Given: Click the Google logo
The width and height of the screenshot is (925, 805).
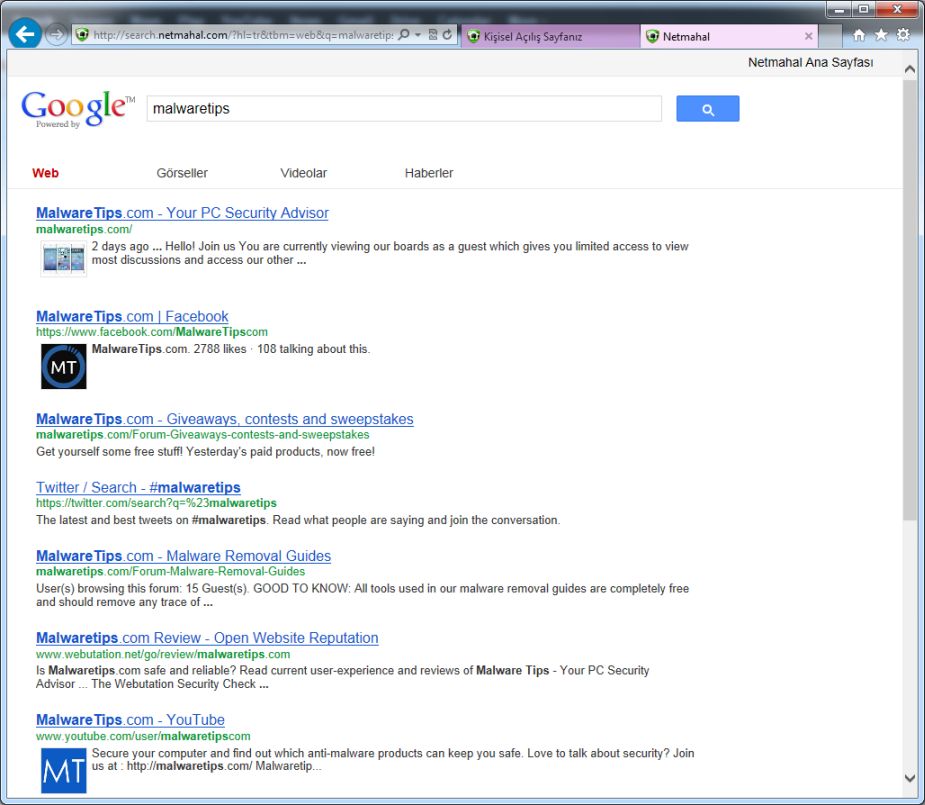Looking at the screenshot, I should 78,109.
